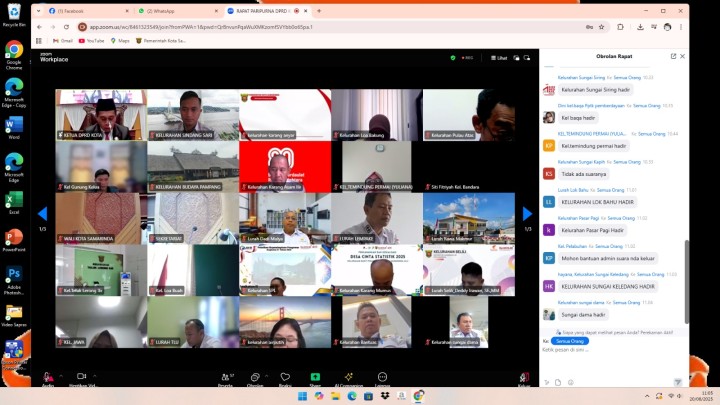The width and height of the screenshot is (720, 405).
Task: Open the Gmail bookmark
Action: (63, 41)
